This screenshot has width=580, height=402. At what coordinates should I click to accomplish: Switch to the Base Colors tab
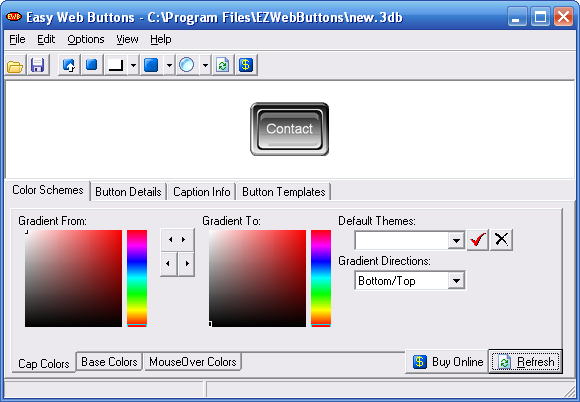coord(109,362)
